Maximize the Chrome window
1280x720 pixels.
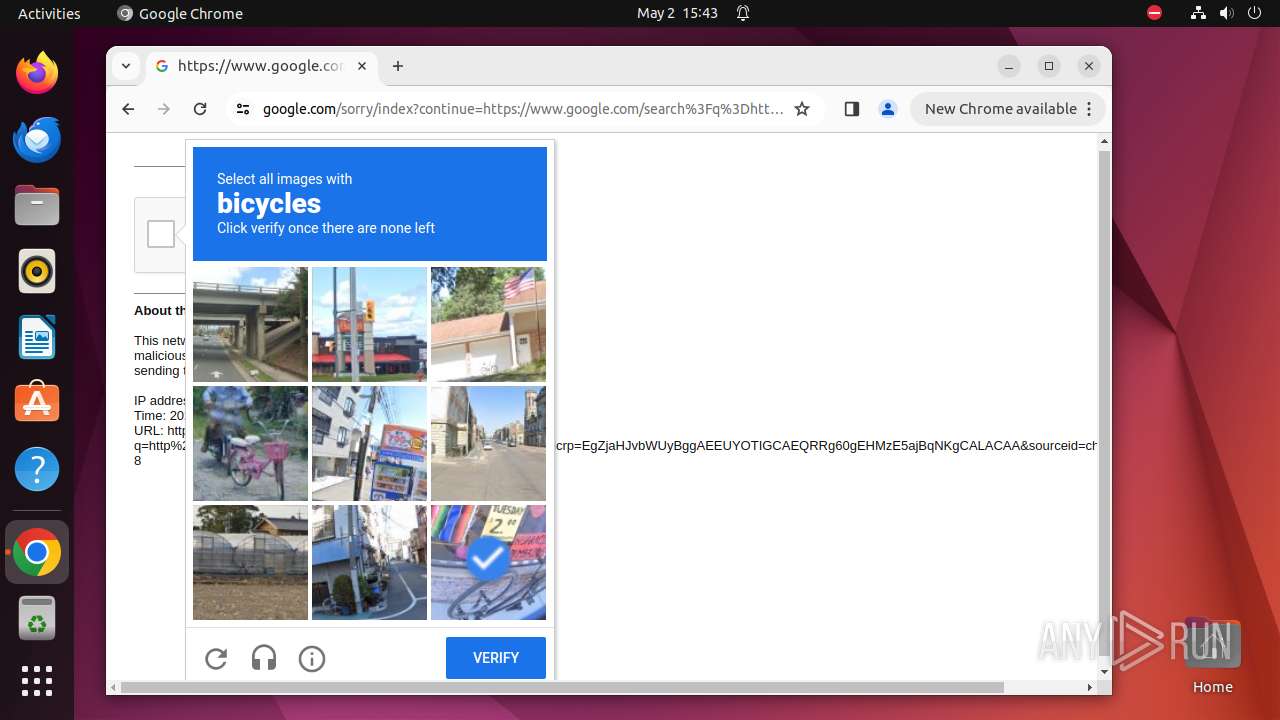click(x=1049, y=66)
